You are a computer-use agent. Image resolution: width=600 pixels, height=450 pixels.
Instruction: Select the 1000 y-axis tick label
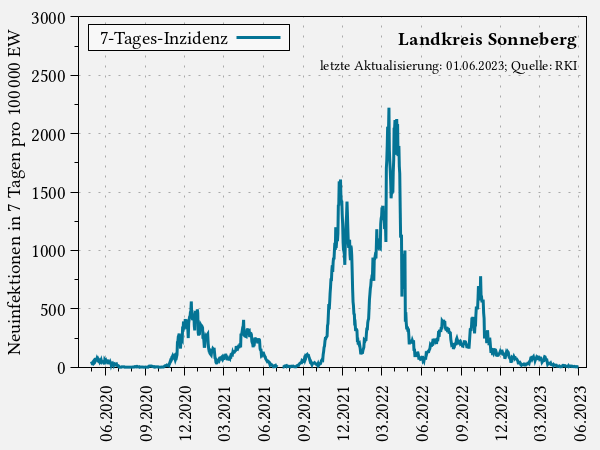(48, 251)
